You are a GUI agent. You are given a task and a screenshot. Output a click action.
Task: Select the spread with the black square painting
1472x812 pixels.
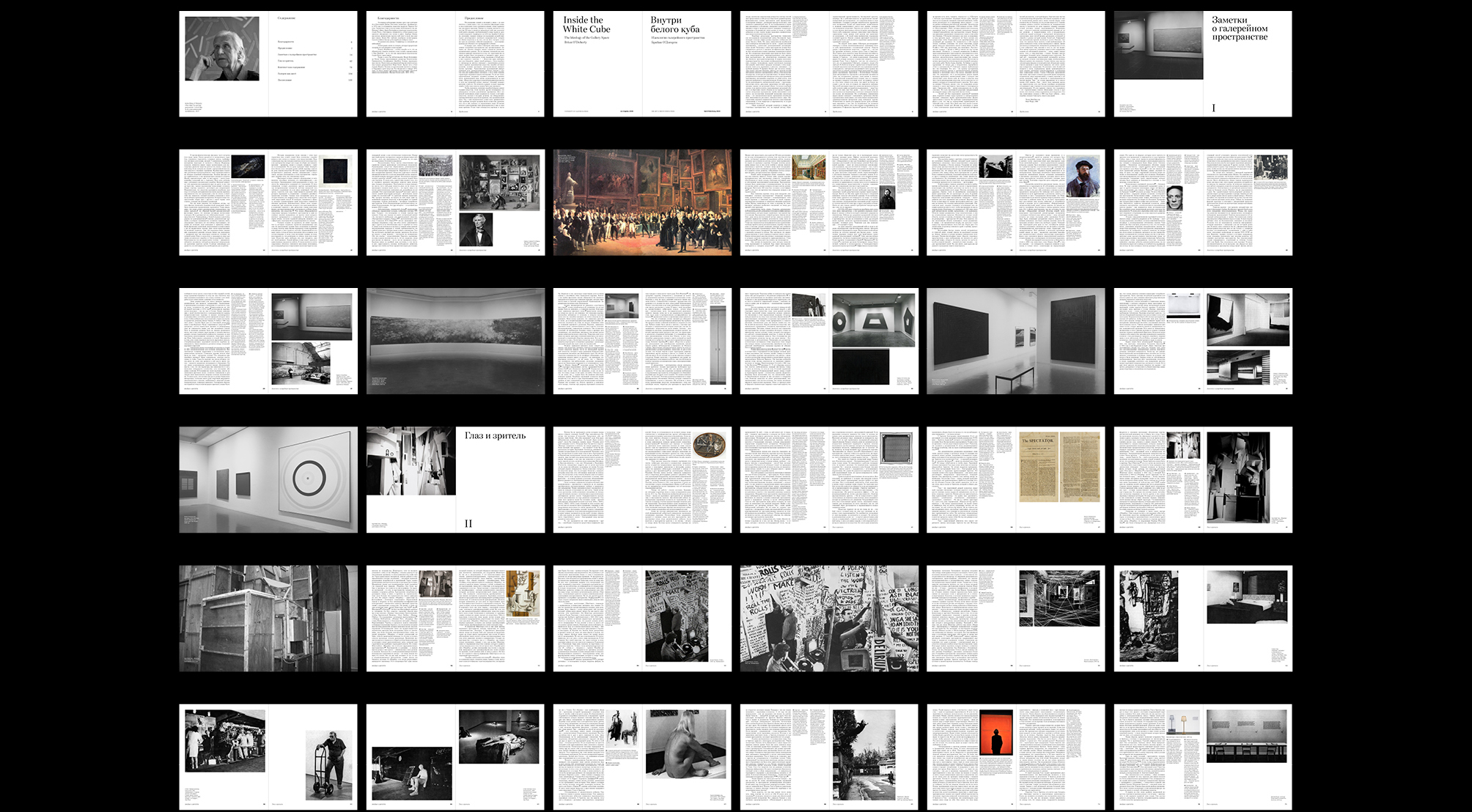coord(268,202)
